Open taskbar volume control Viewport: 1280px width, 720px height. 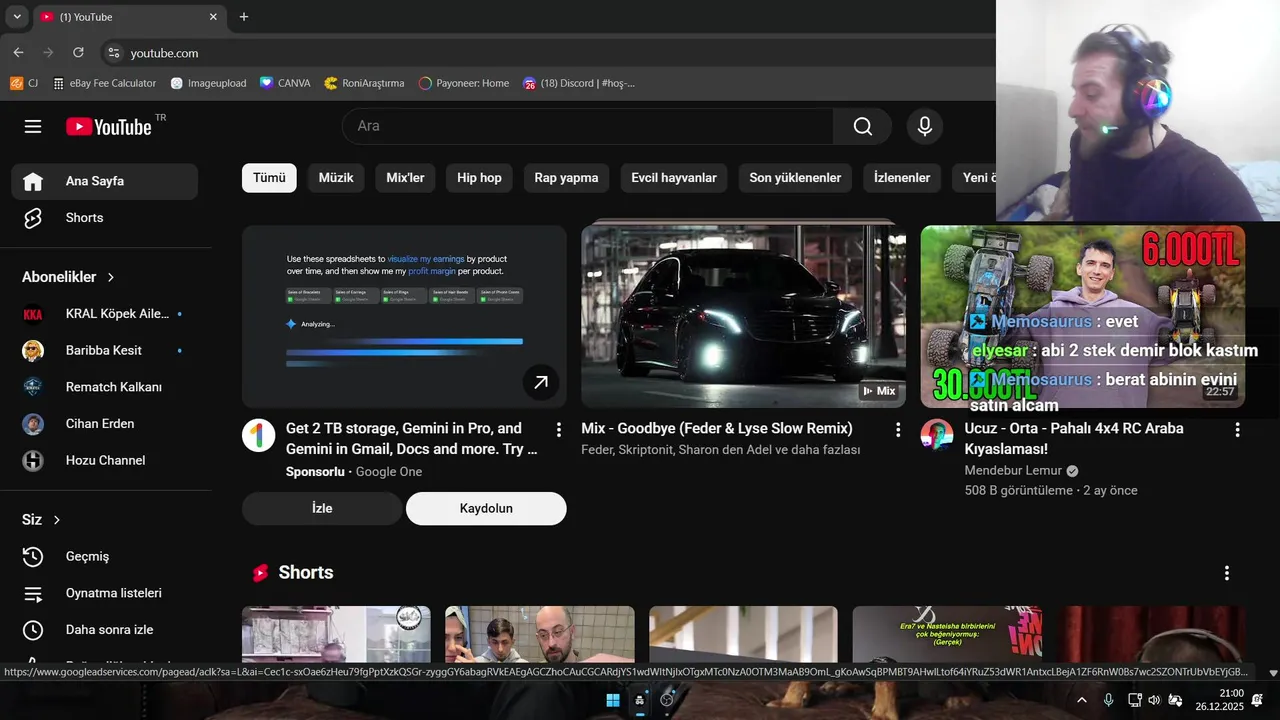pos(1154,700)
